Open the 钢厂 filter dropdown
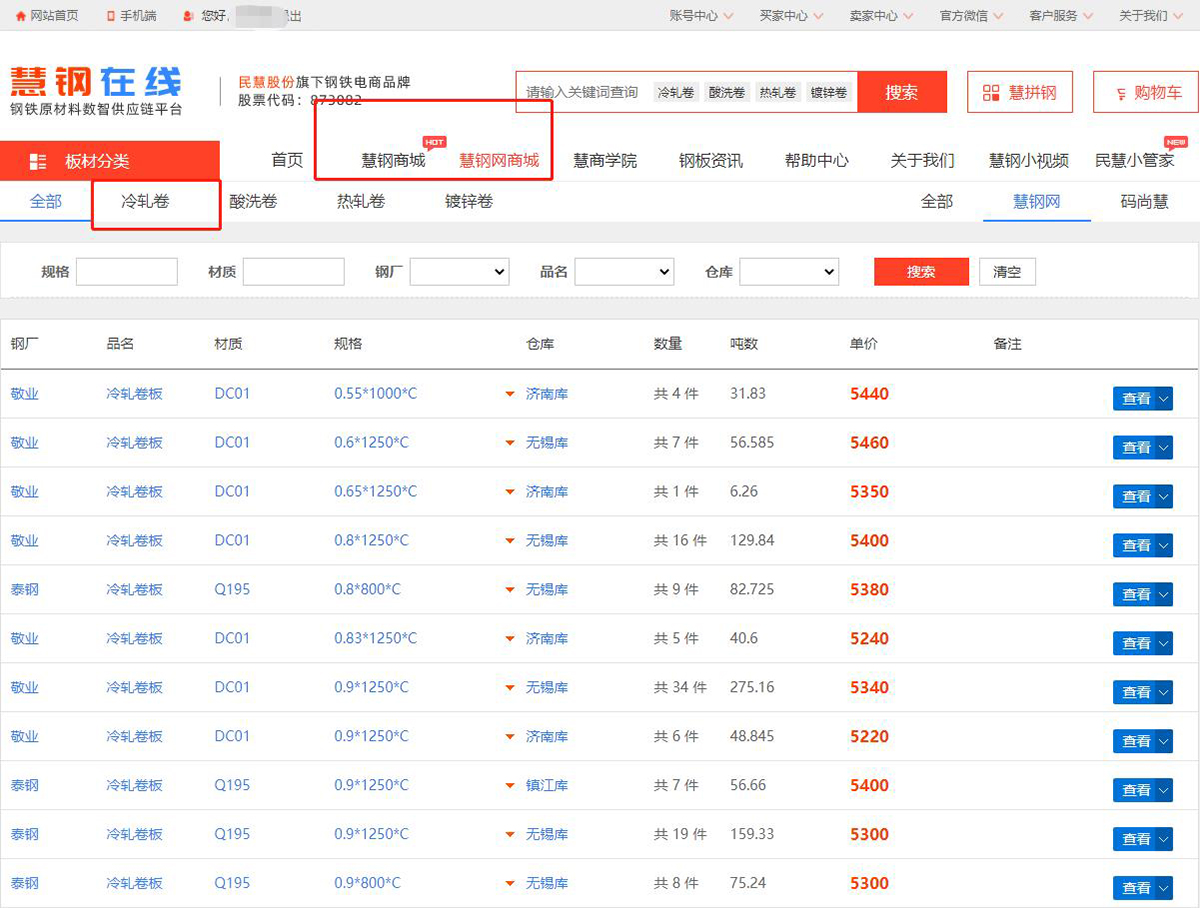1200x908 pixels. [459, 272]
